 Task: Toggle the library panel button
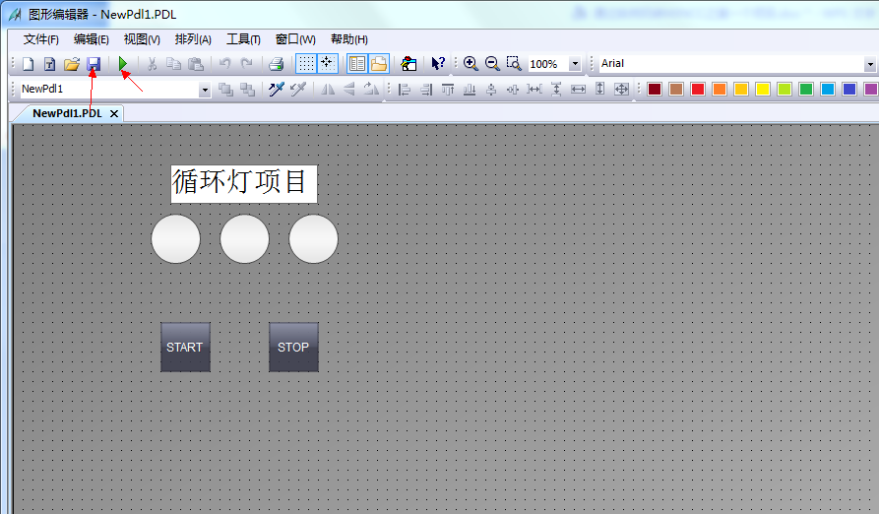point(357,63)
